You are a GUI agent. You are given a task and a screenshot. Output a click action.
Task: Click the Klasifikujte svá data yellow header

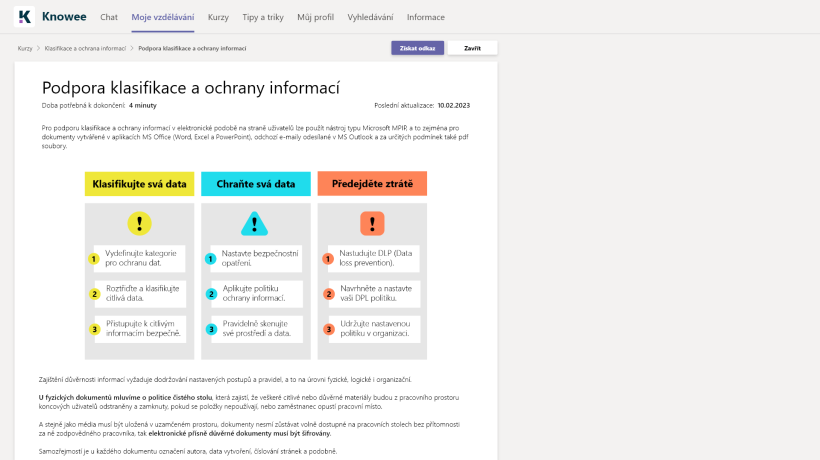tap(139, 184)
